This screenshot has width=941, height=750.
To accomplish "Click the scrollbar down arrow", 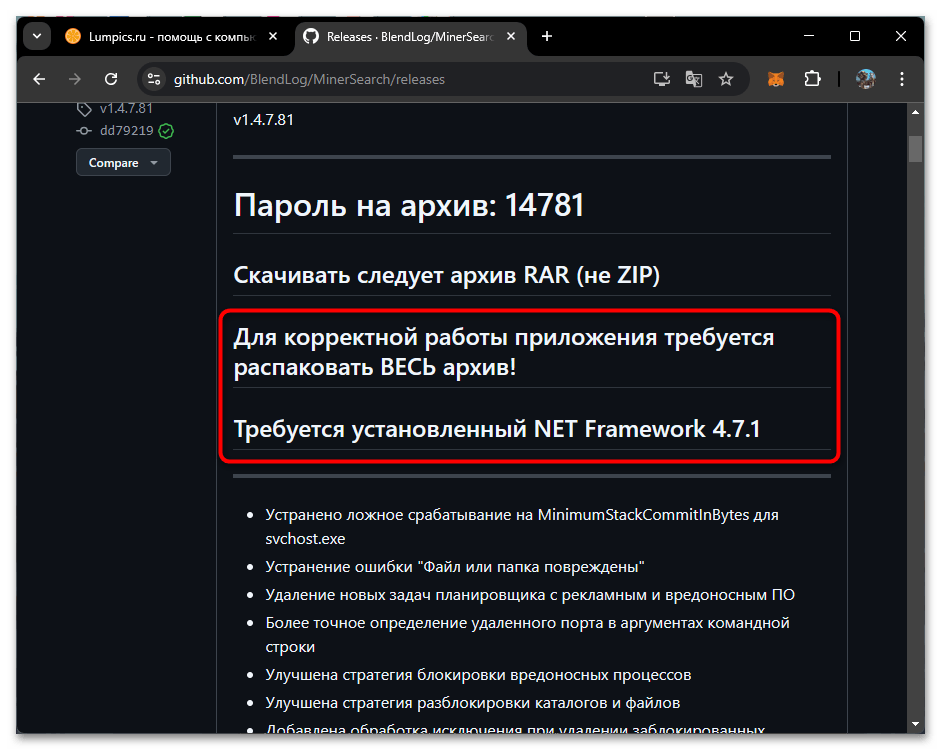I will (x=915, y=724).
